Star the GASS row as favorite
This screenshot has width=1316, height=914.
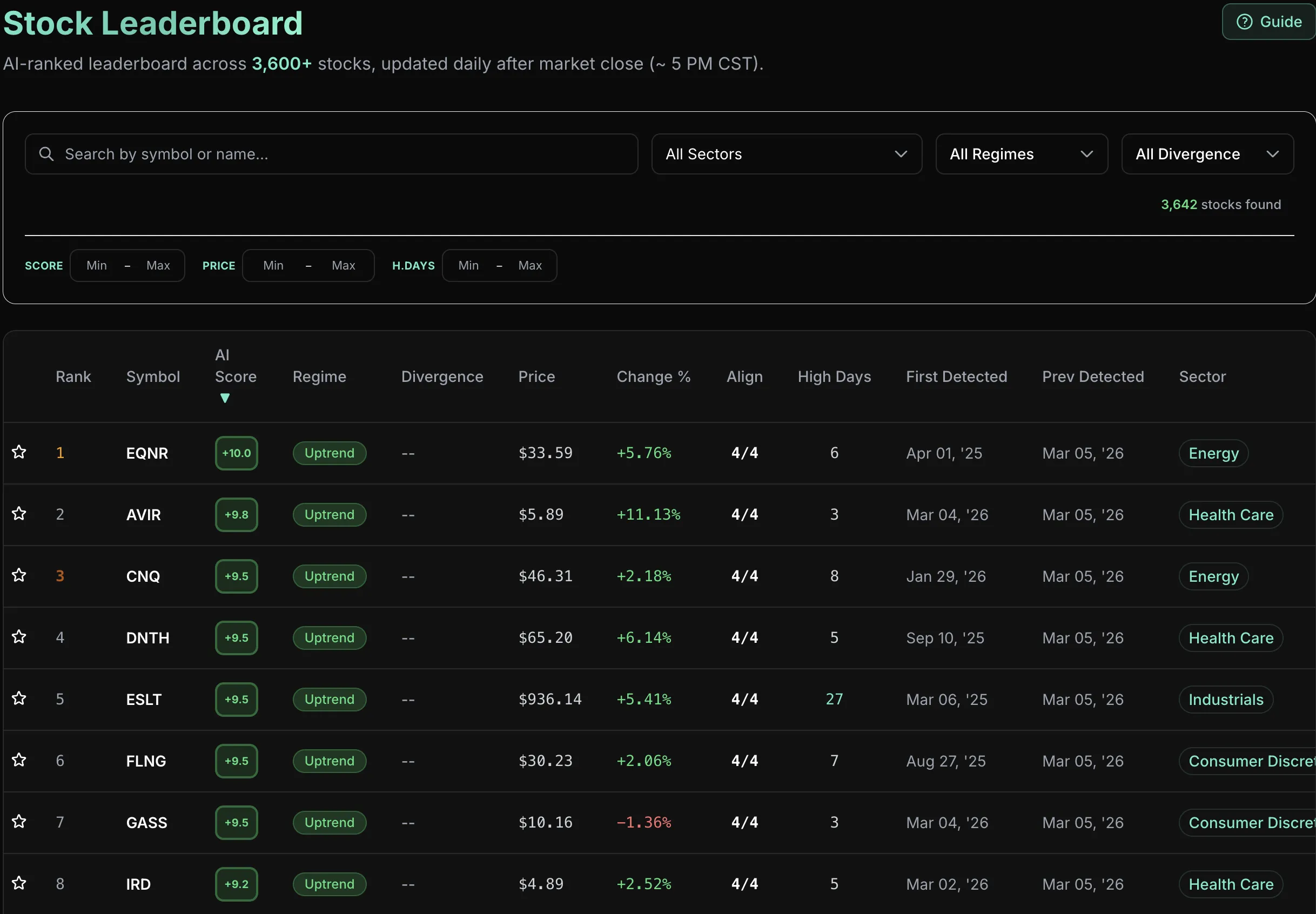tap(19, 822)
